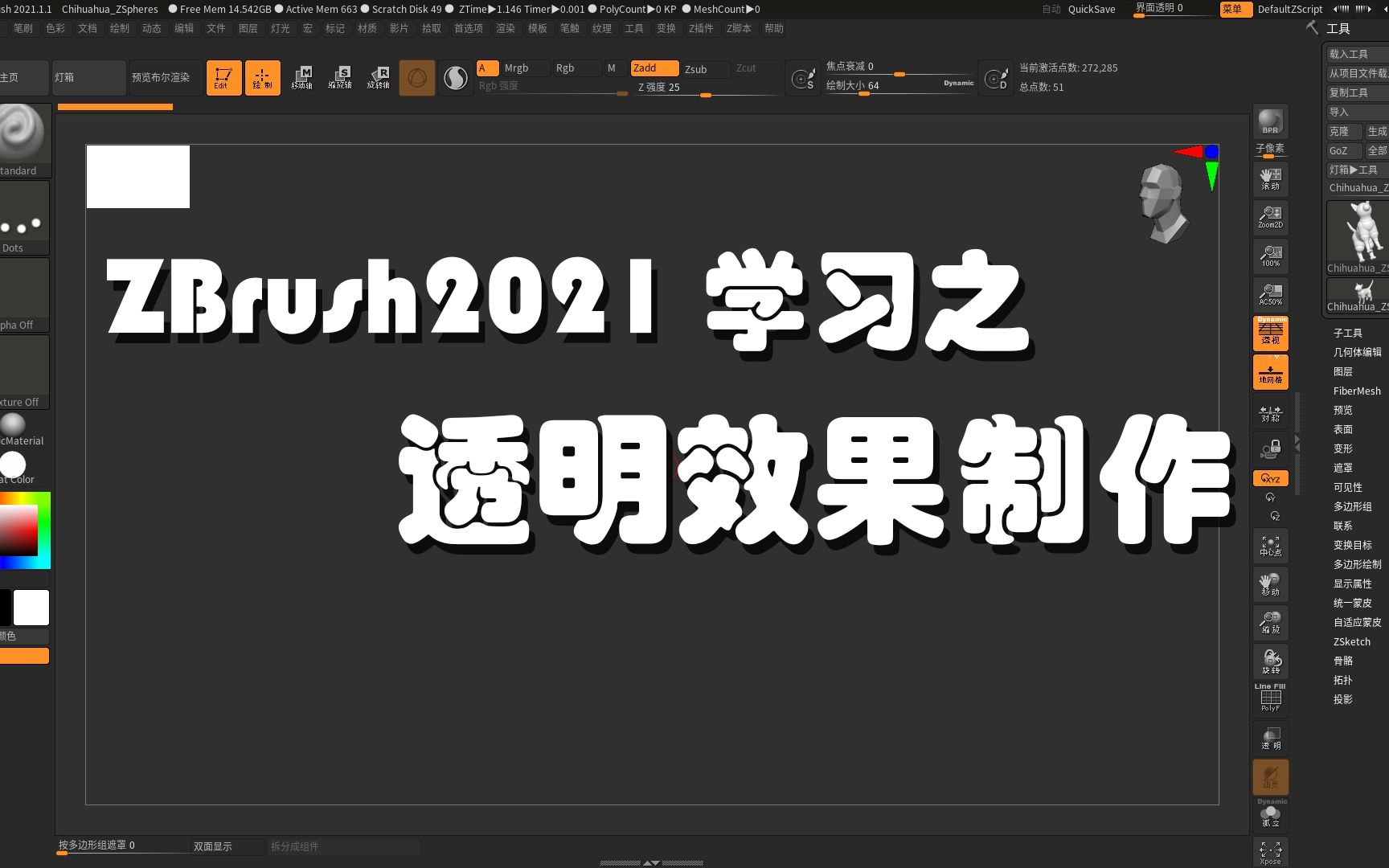Toggle Transparency (透明) display

point(1270,738)
